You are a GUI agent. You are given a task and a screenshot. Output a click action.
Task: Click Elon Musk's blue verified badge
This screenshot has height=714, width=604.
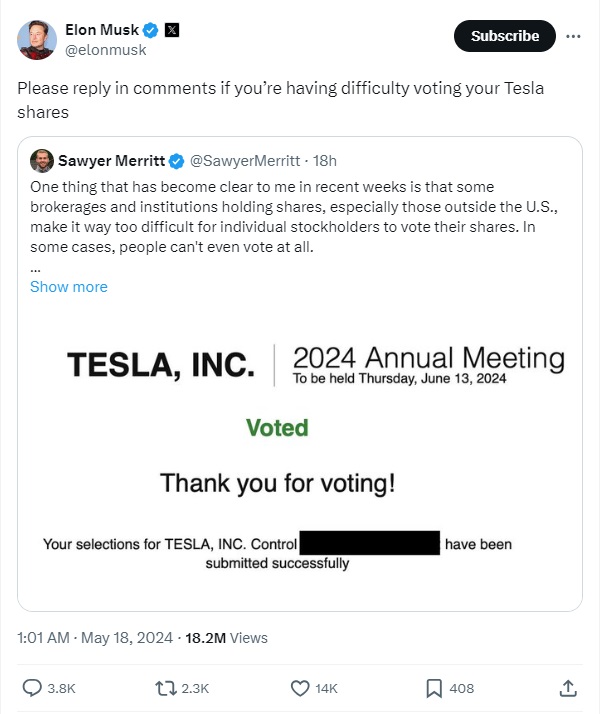(x=148, y=30)
